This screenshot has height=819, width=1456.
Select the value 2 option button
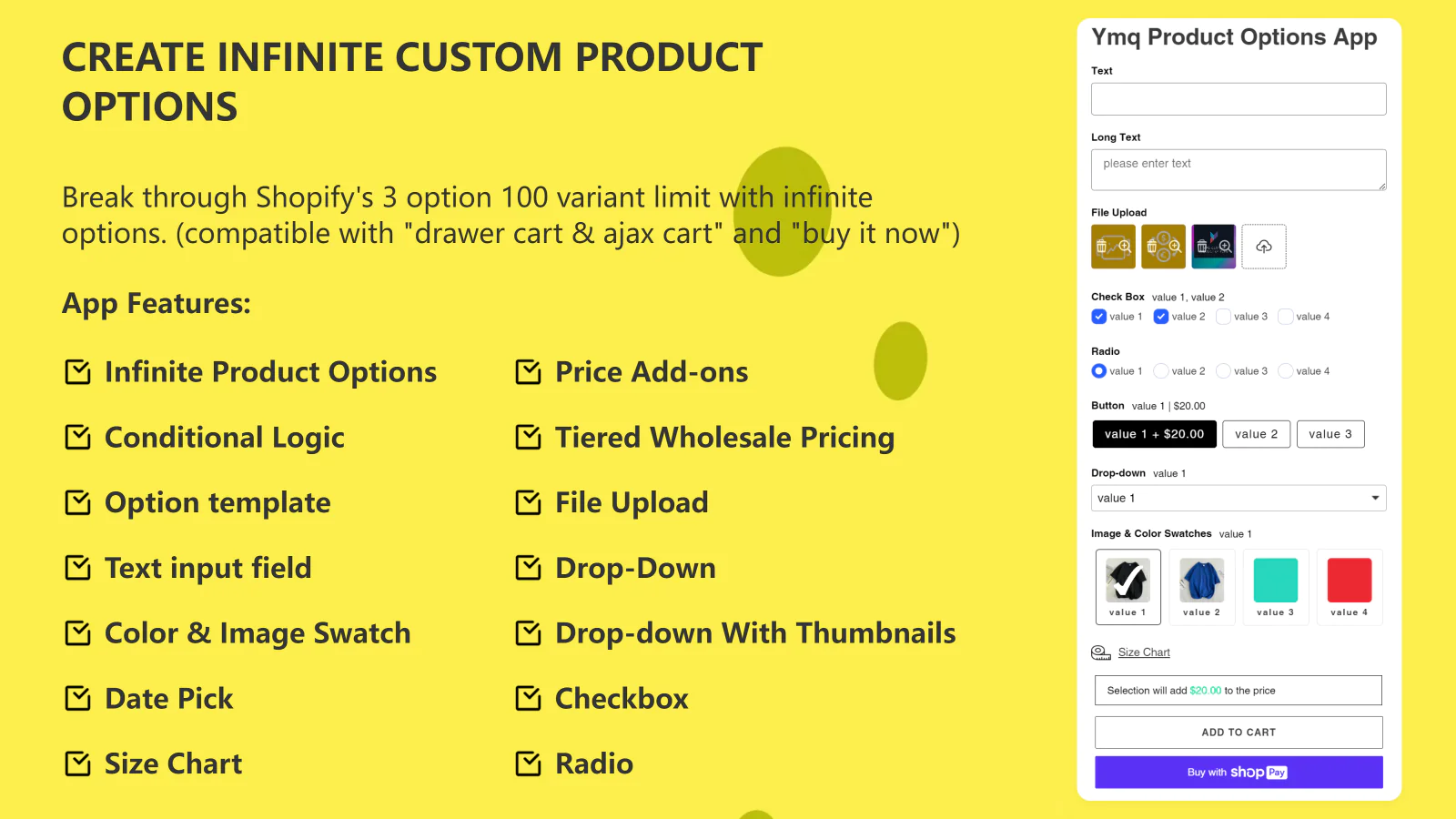(x=1256, y=434)
